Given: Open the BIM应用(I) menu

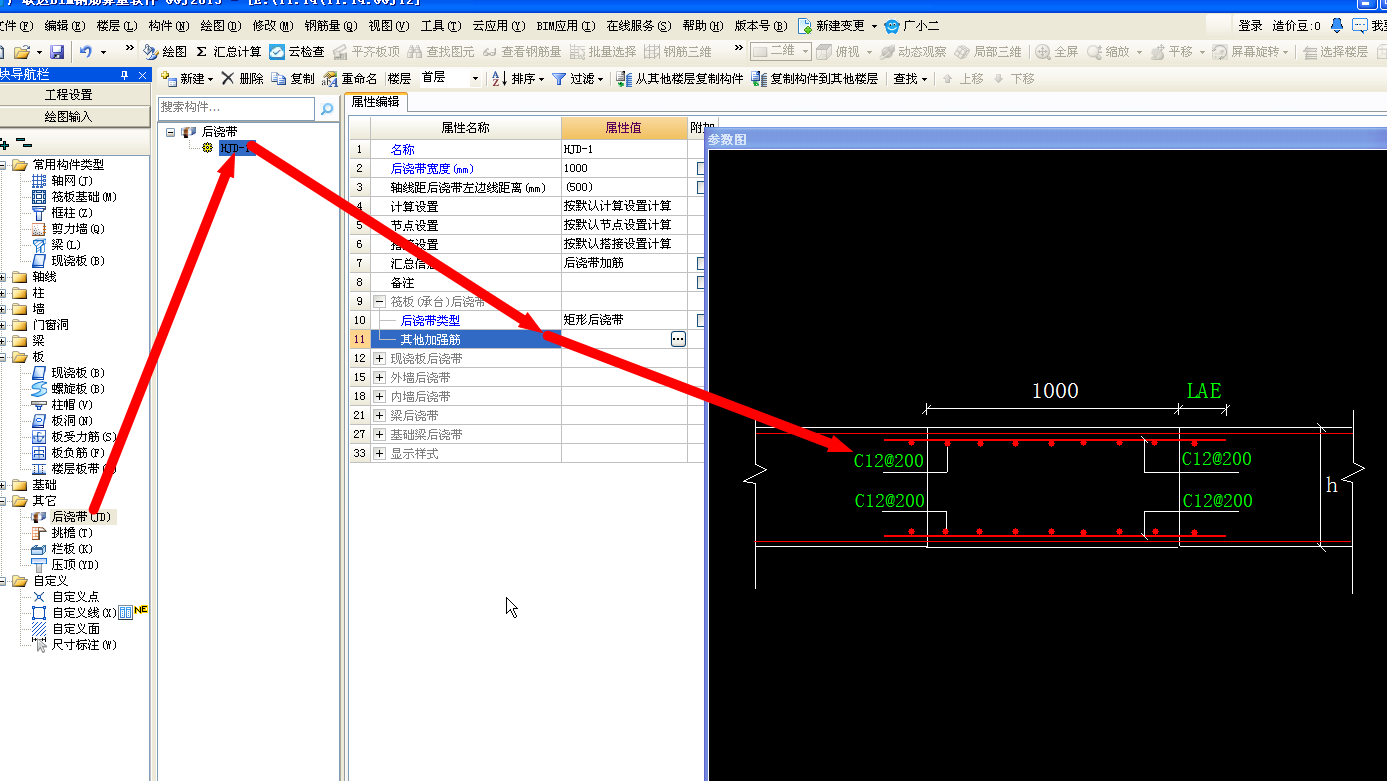Looking at the screenshot, I should (565, 26).
